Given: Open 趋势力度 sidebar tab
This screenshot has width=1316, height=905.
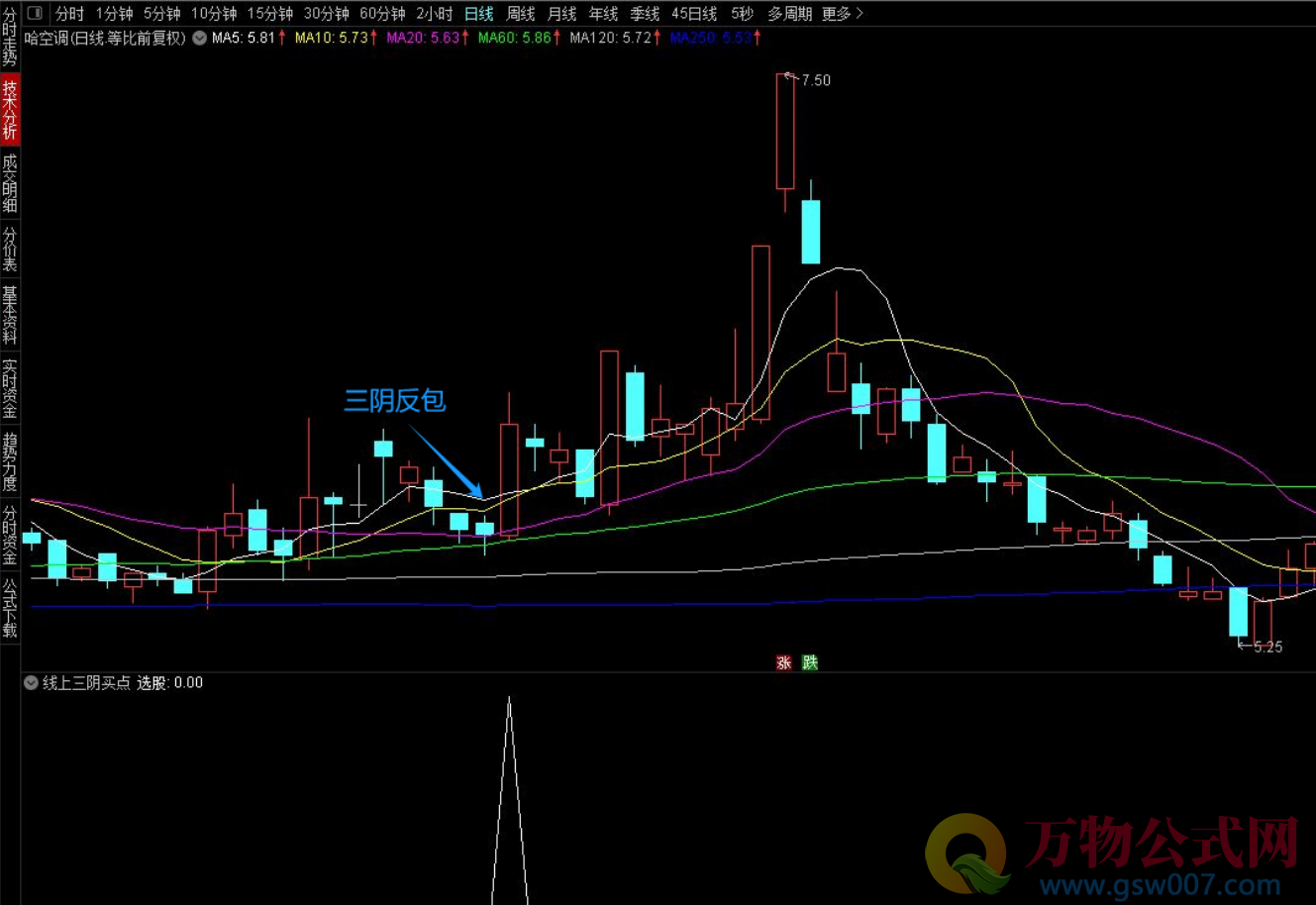Looking at the screenshot, I should tap(10, 461).
